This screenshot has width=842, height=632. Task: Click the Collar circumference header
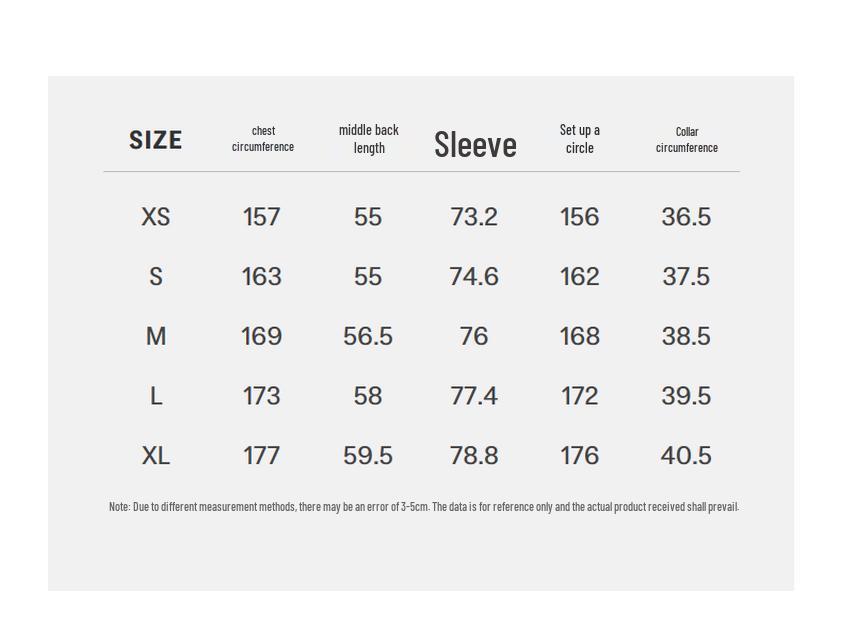click(687, 140)
